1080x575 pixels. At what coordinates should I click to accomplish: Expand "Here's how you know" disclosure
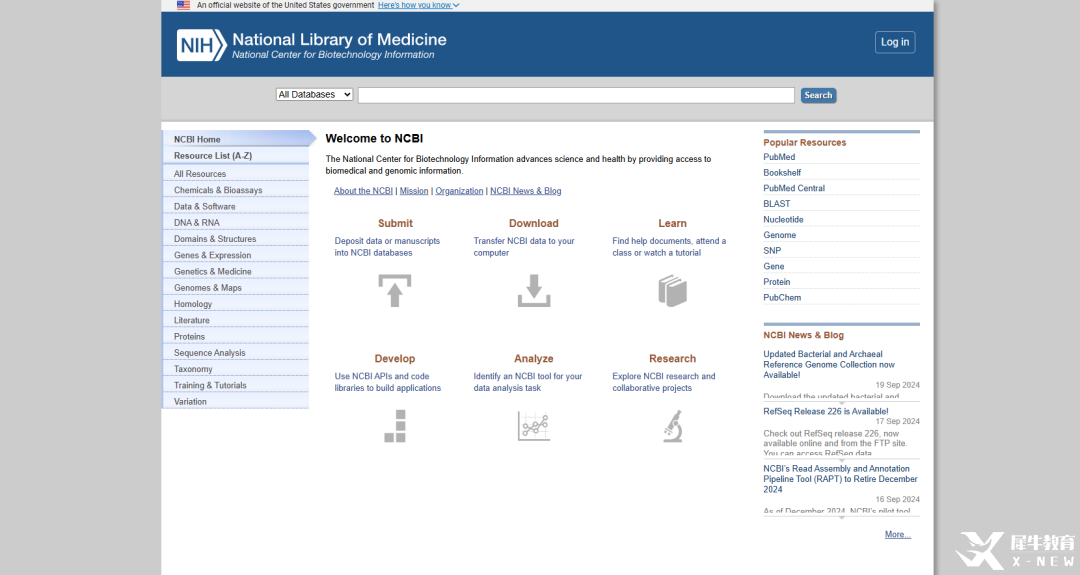pyautogui.click(x=418, y=5)
